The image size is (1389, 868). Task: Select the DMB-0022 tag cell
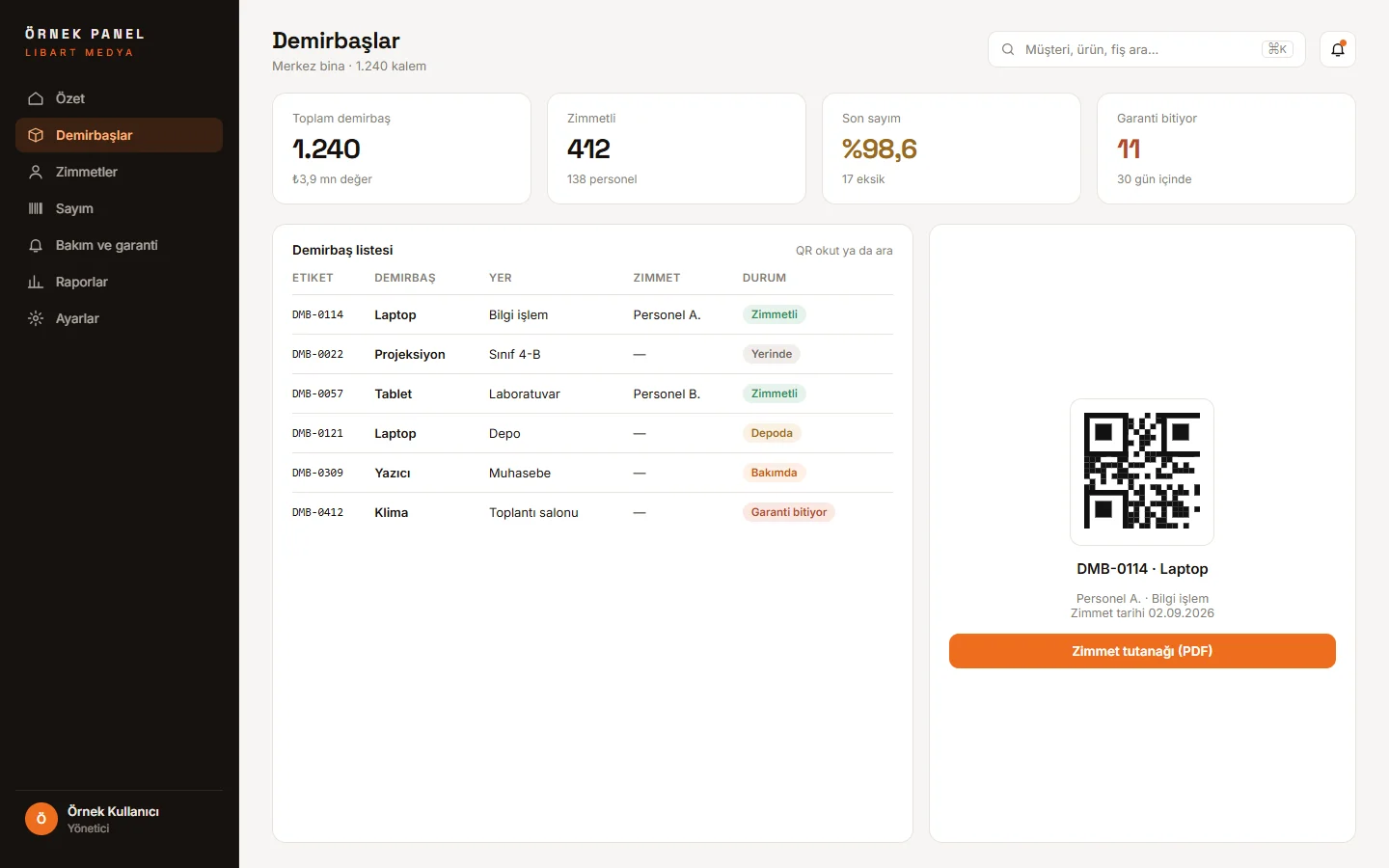pos(317,355)
